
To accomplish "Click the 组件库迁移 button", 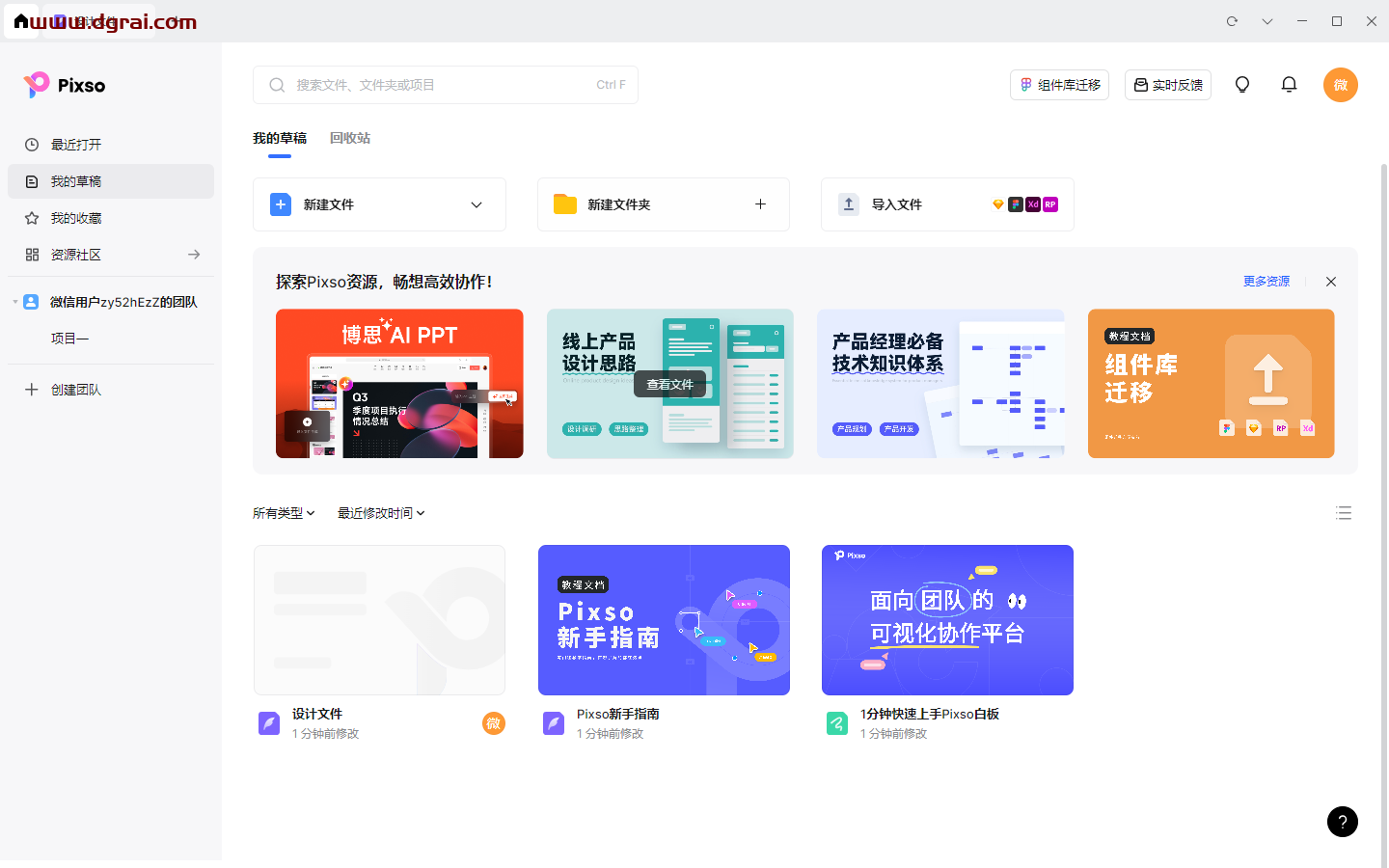I will coord(1059,85).
